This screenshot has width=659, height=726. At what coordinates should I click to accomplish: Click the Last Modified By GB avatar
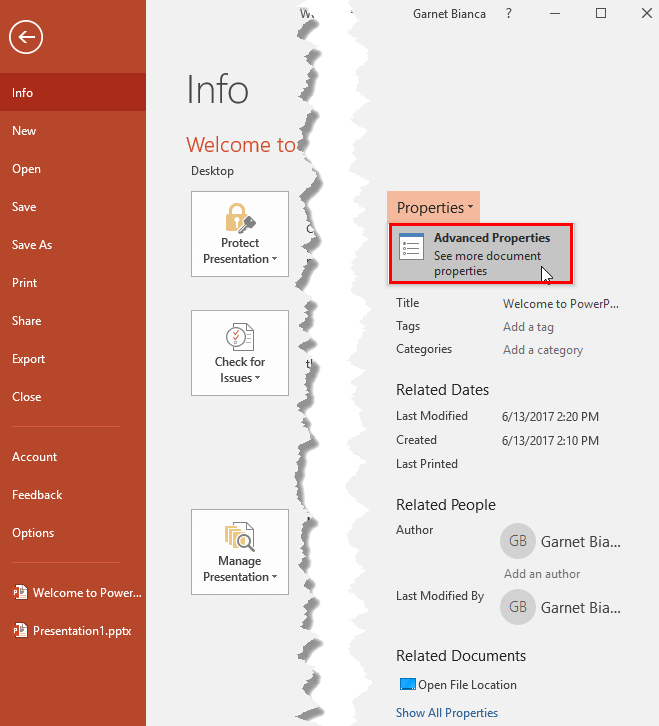(518, 607)
